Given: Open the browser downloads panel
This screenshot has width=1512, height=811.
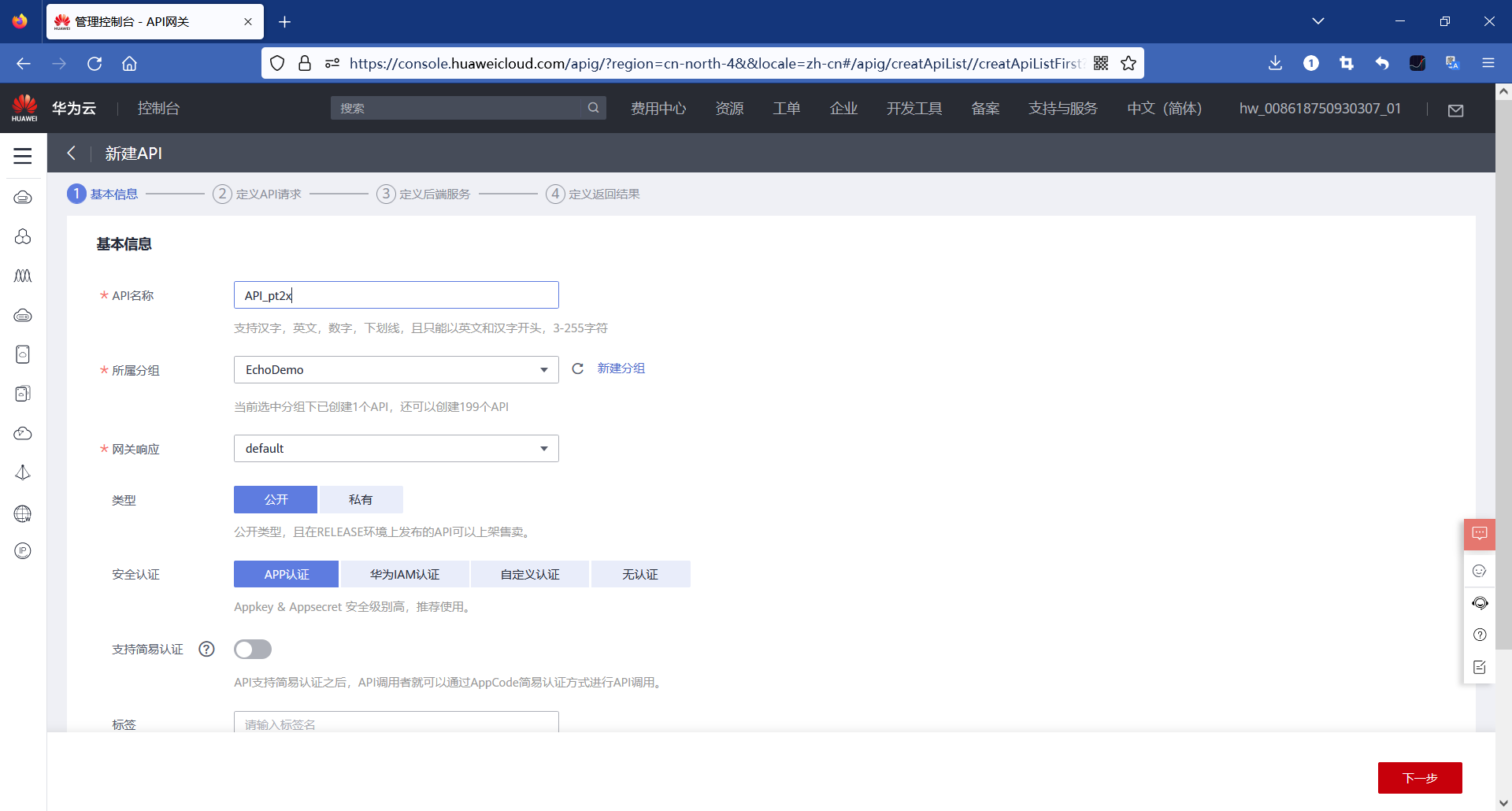Looking at the screenshot, I should (1276, 63).
